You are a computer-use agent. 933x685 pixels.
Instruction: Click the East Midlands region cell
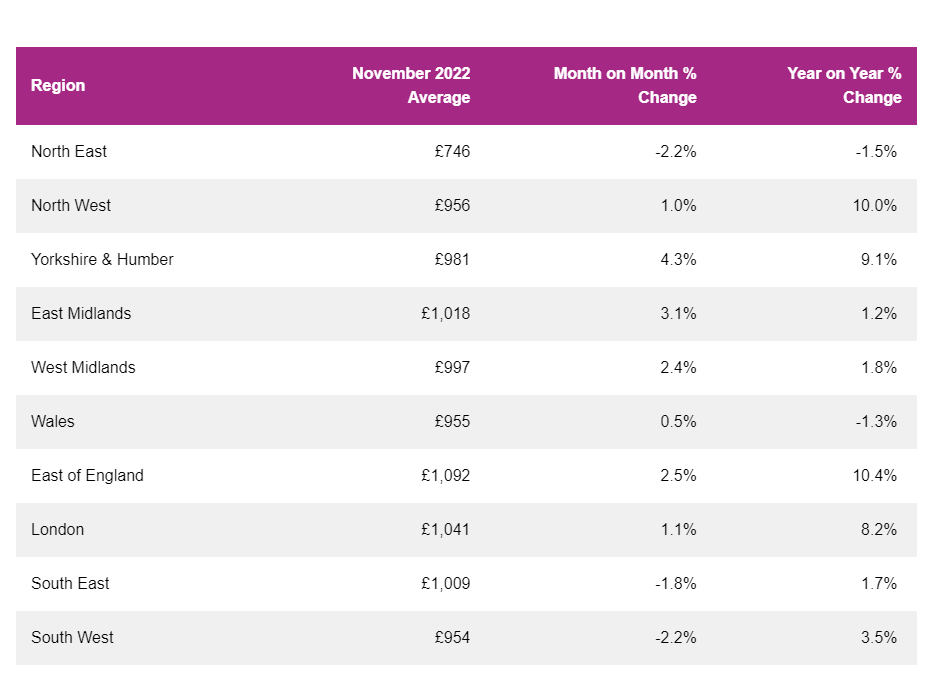click(x=81, y=314)
